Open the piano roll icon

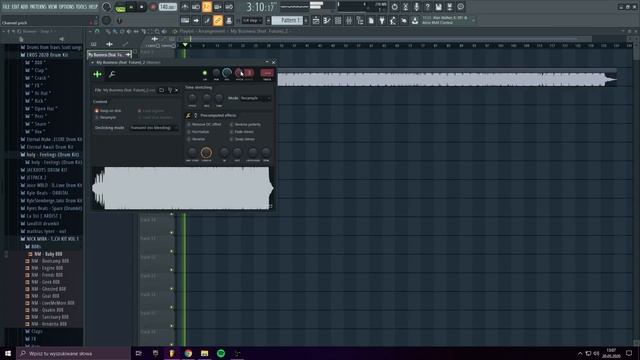327,20
